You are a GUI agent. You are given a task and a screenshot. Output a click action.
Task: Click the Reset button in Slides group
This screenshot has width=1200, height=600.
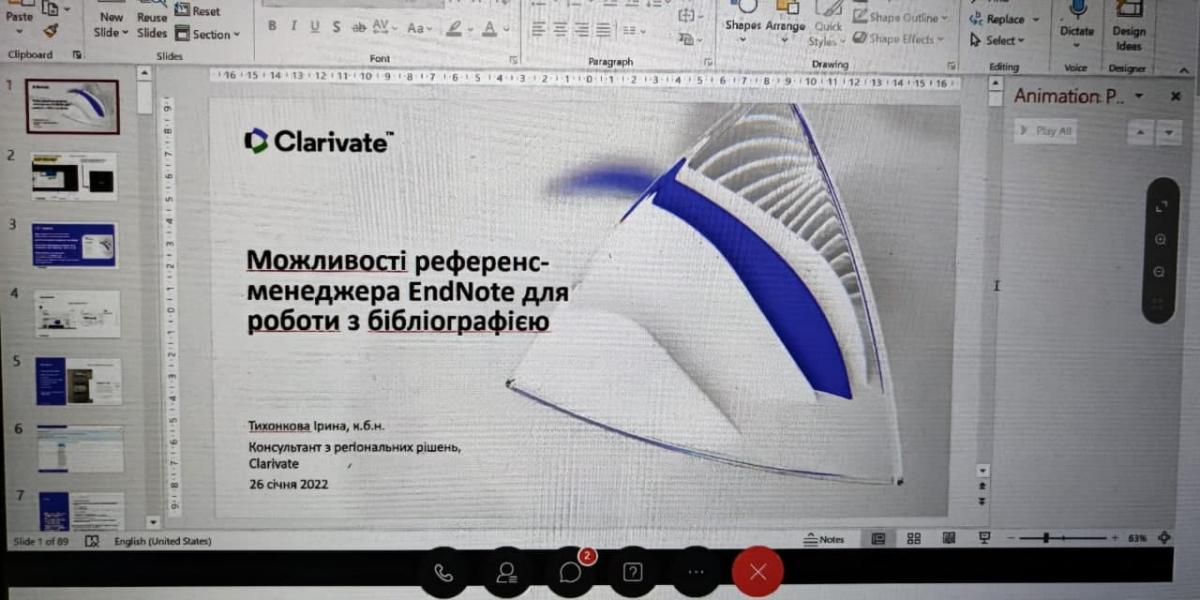198,11
